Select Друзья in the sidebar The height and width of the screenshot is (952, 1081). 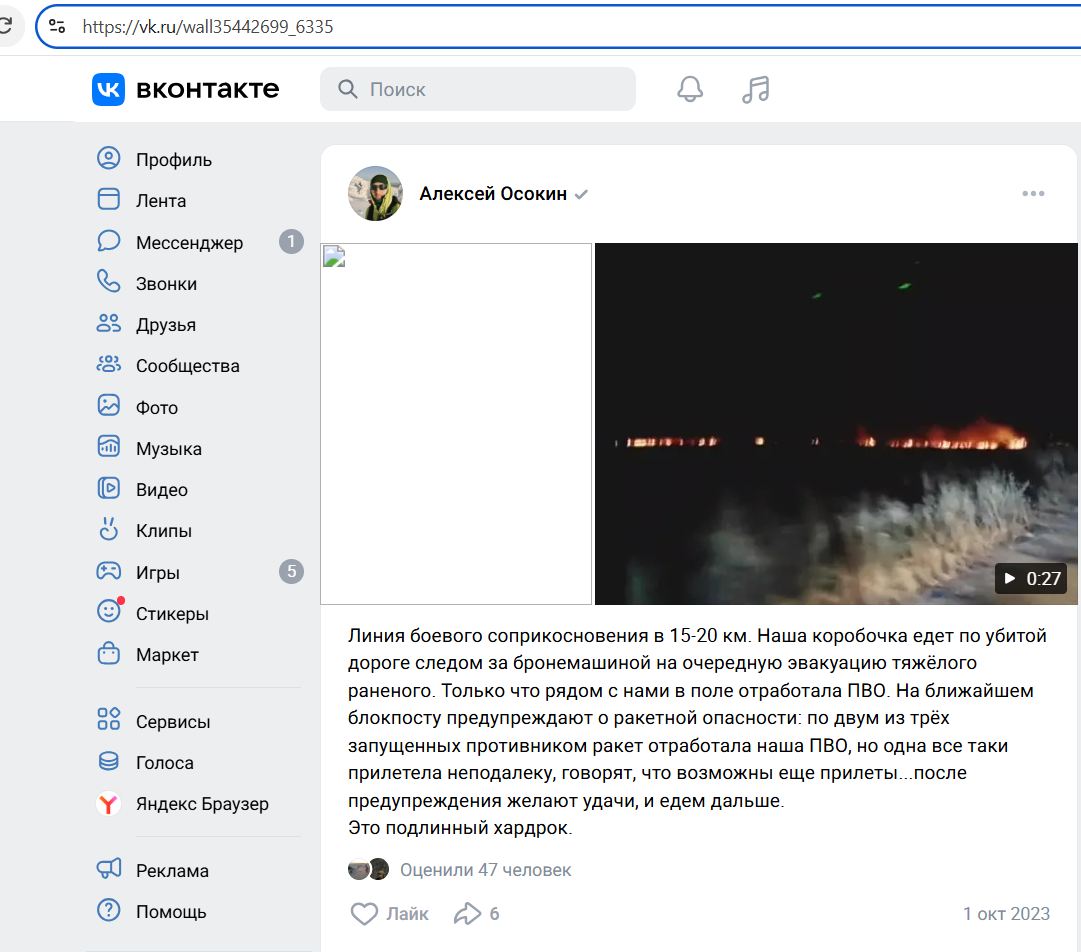[x=165, y=325]
